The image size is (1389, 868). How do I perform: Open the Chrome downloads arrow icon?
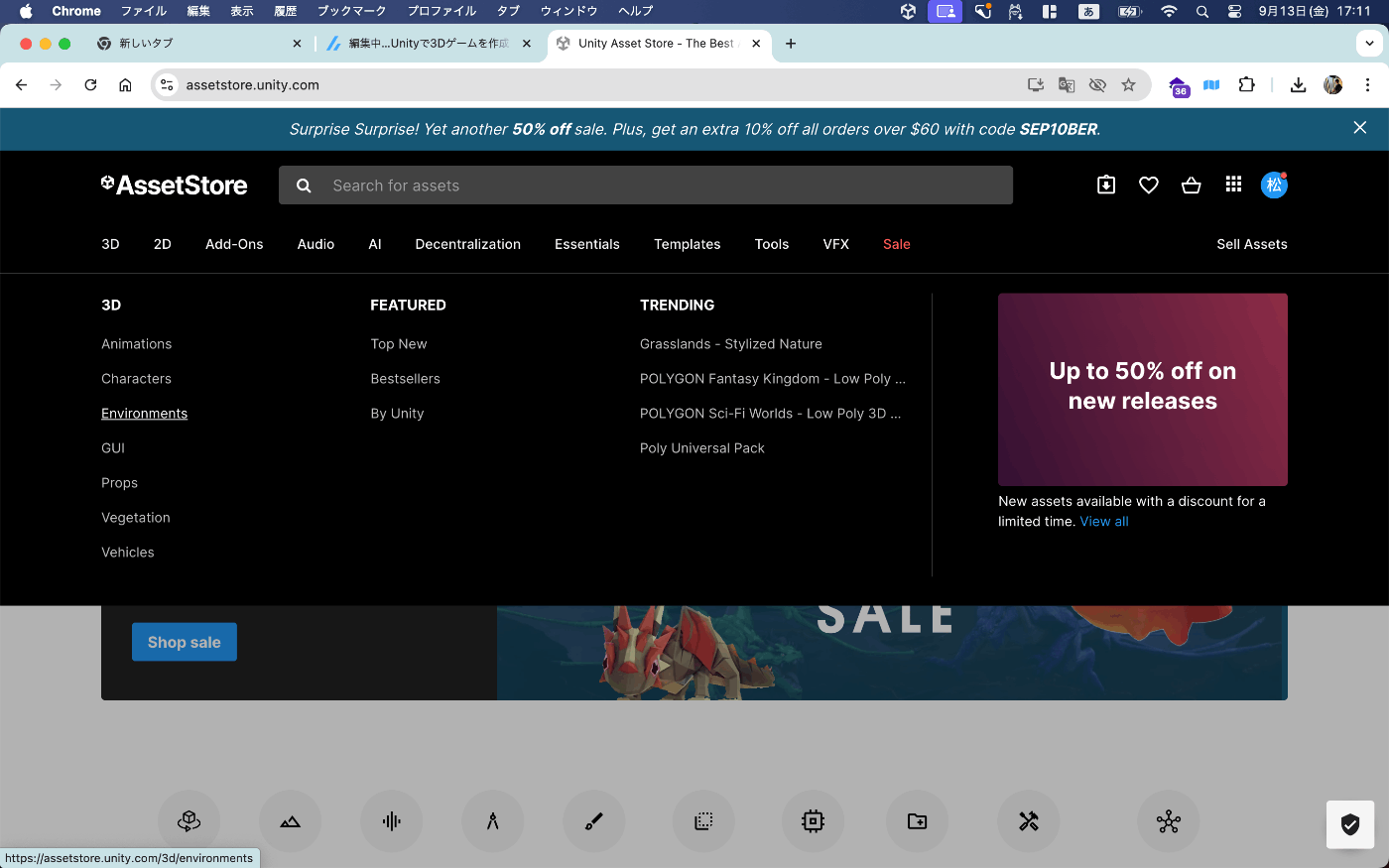coord(1298,85)
